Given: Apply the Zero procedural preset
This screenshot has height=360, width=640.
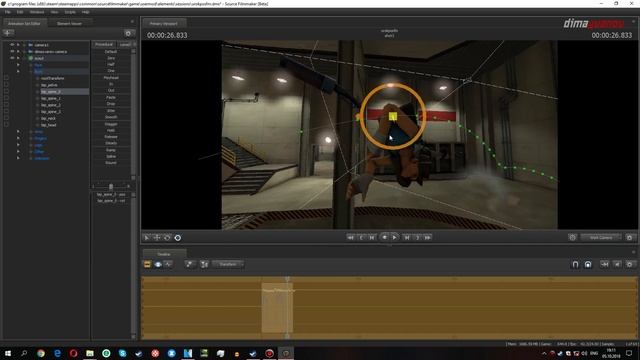Looking at the screenshot, I should click(x=111, y=58).
